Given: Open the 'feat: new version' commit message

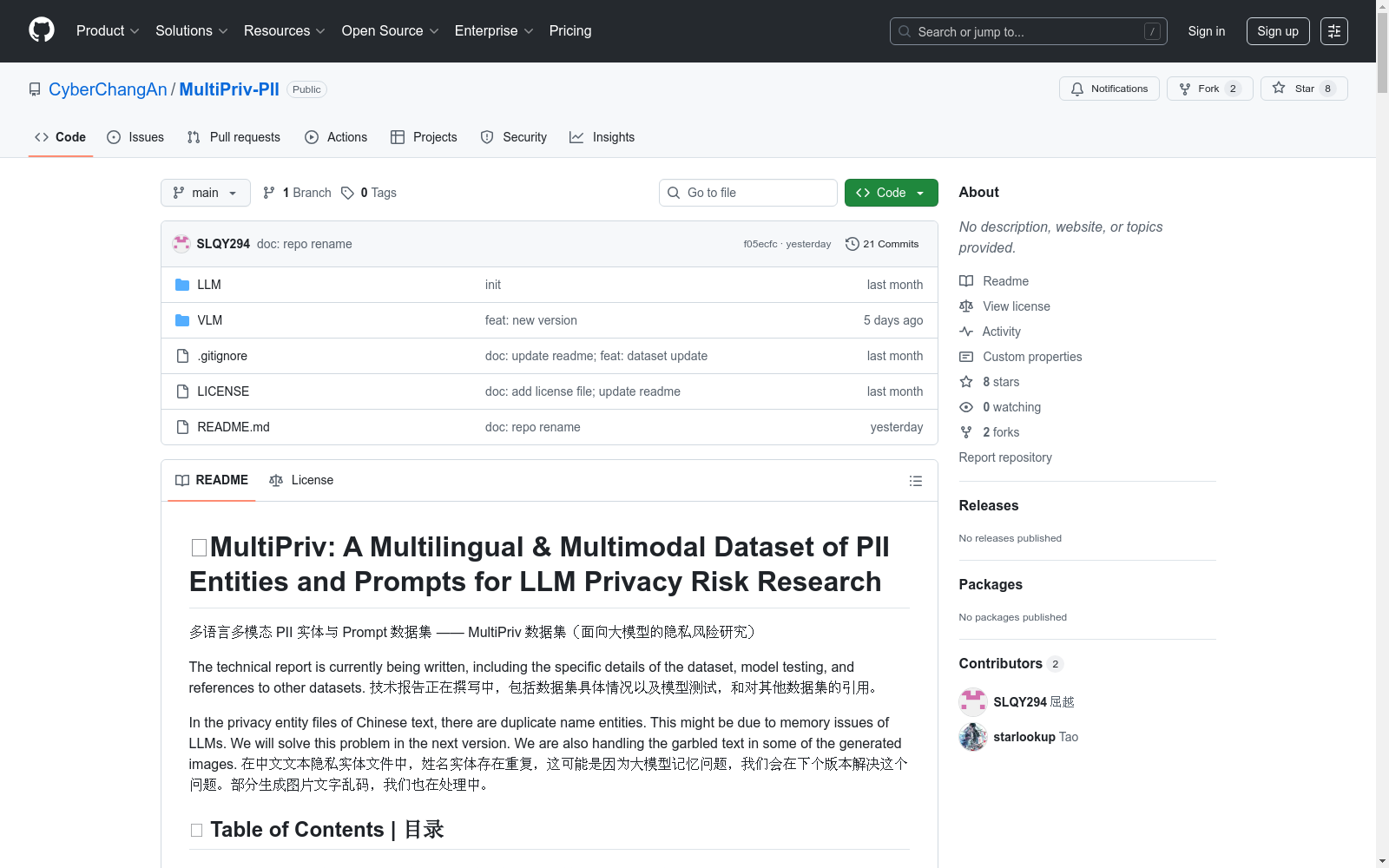Looking at the screenshot, I should (531, 320).
